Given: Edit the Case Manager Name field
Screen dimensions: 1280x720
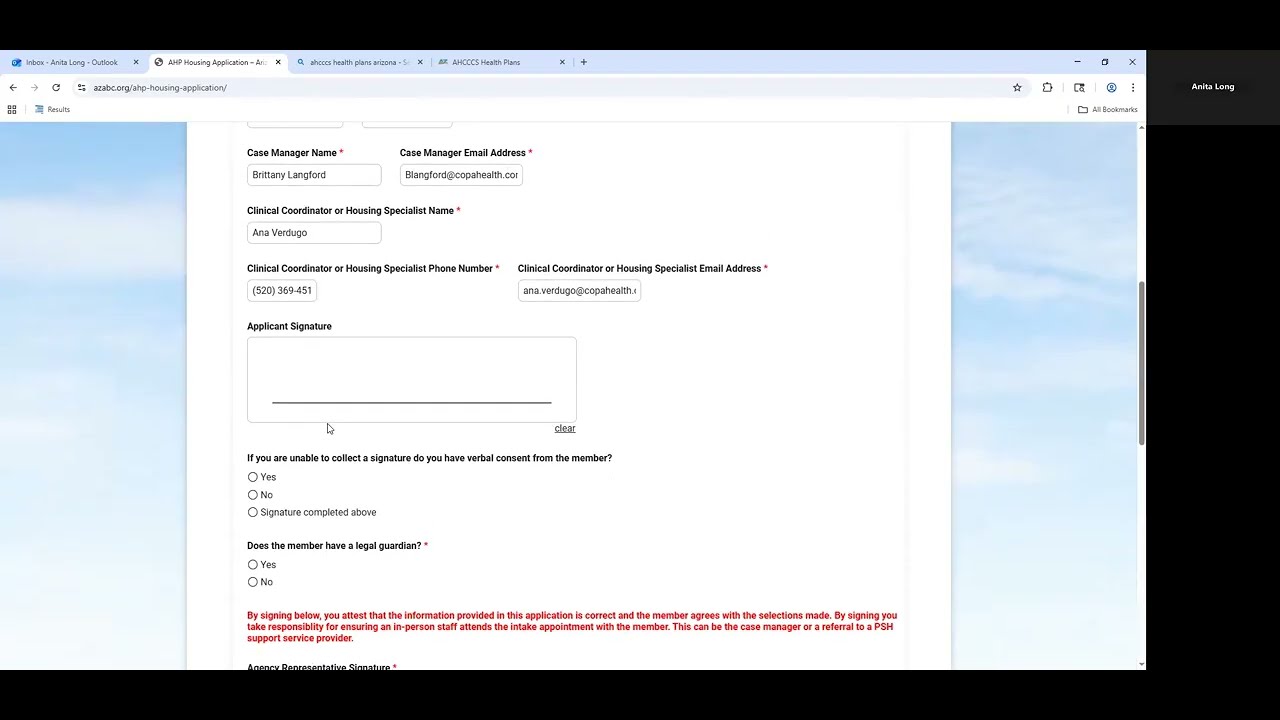Looking at the screenshot, I should tap(314, 175).
